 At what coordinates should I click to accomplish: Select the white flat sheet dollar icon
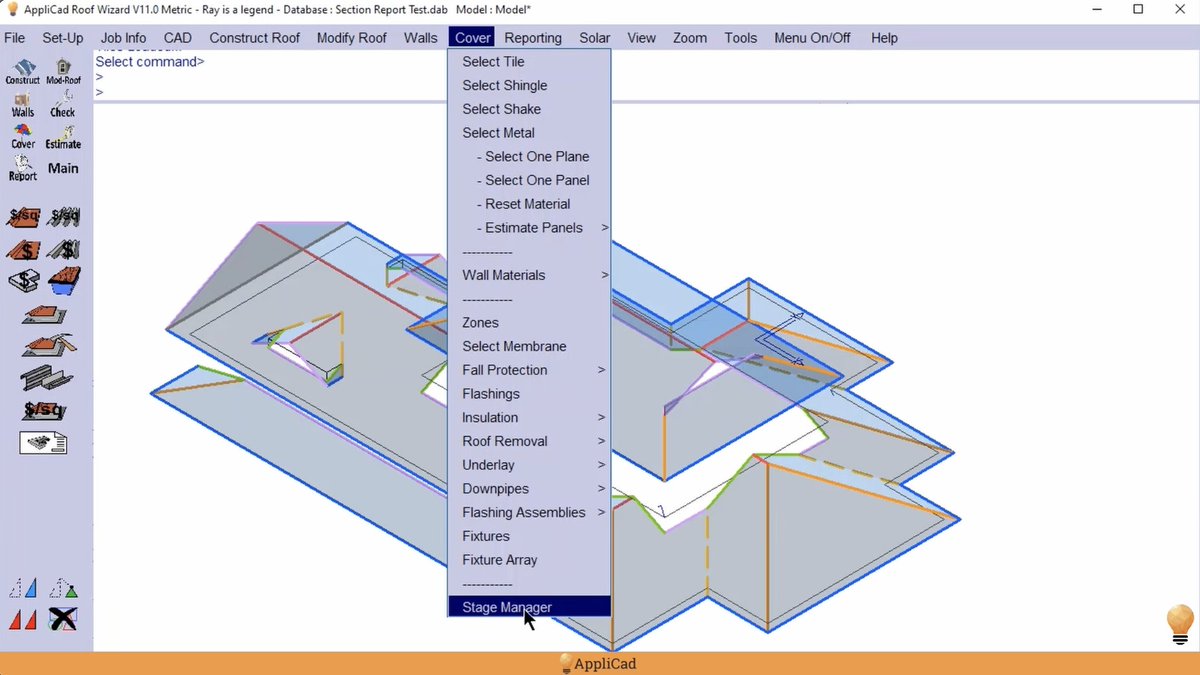23,281
